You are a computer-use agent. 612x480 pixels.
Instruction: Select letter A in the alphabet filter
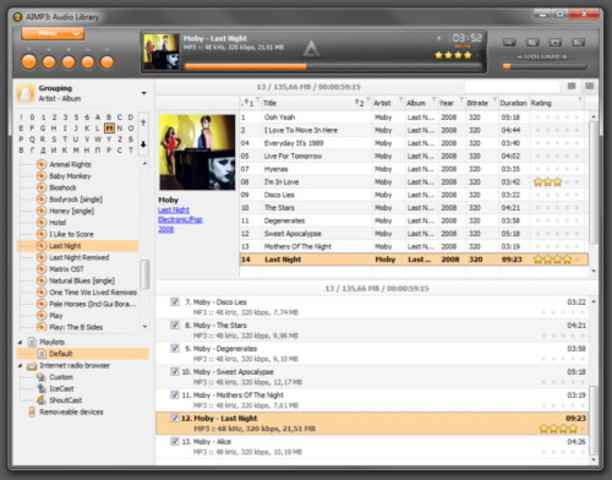[98, 117]
